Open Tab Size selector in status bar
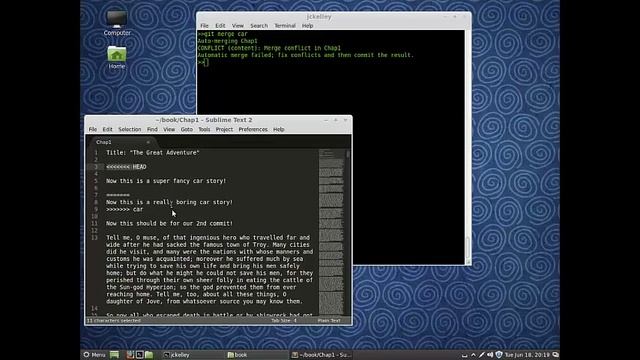 [x=284, y=321]
